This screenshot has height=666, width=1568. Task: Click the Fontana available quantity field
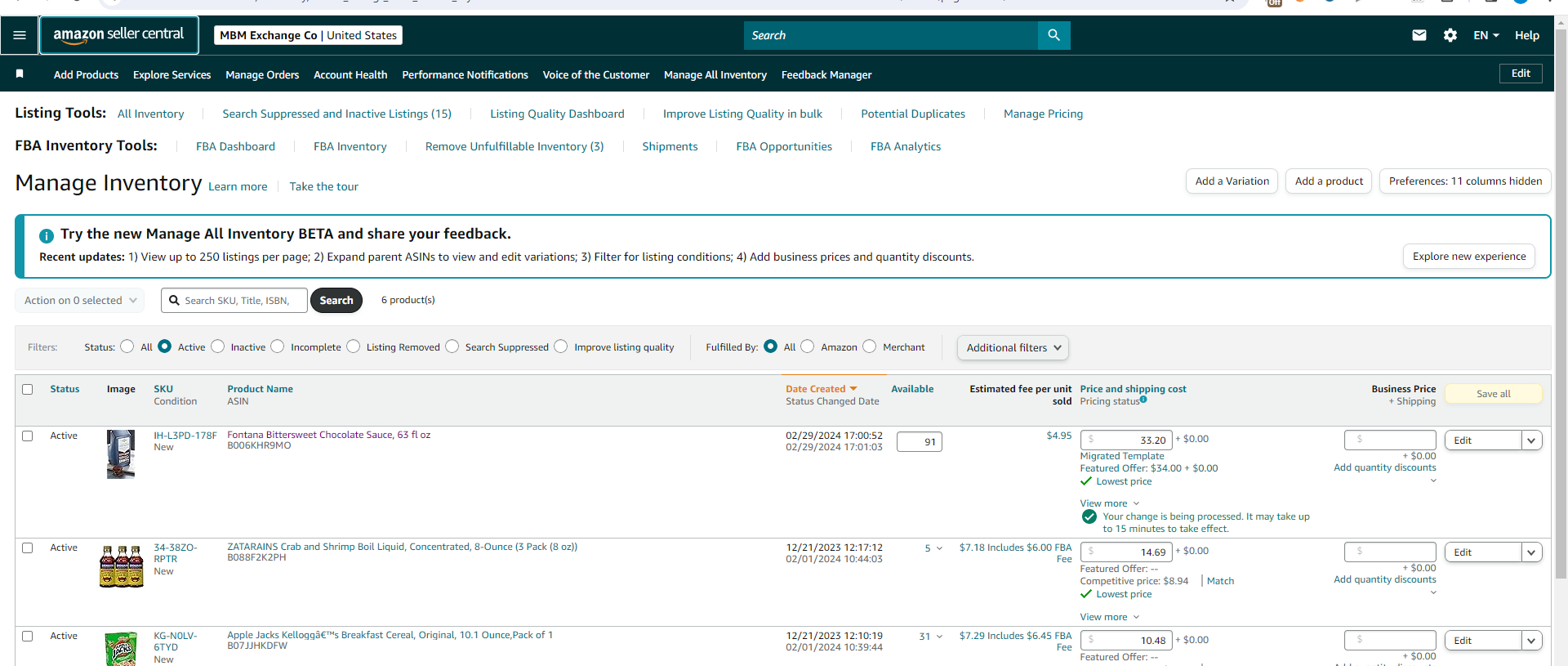(x=920, y=442)
